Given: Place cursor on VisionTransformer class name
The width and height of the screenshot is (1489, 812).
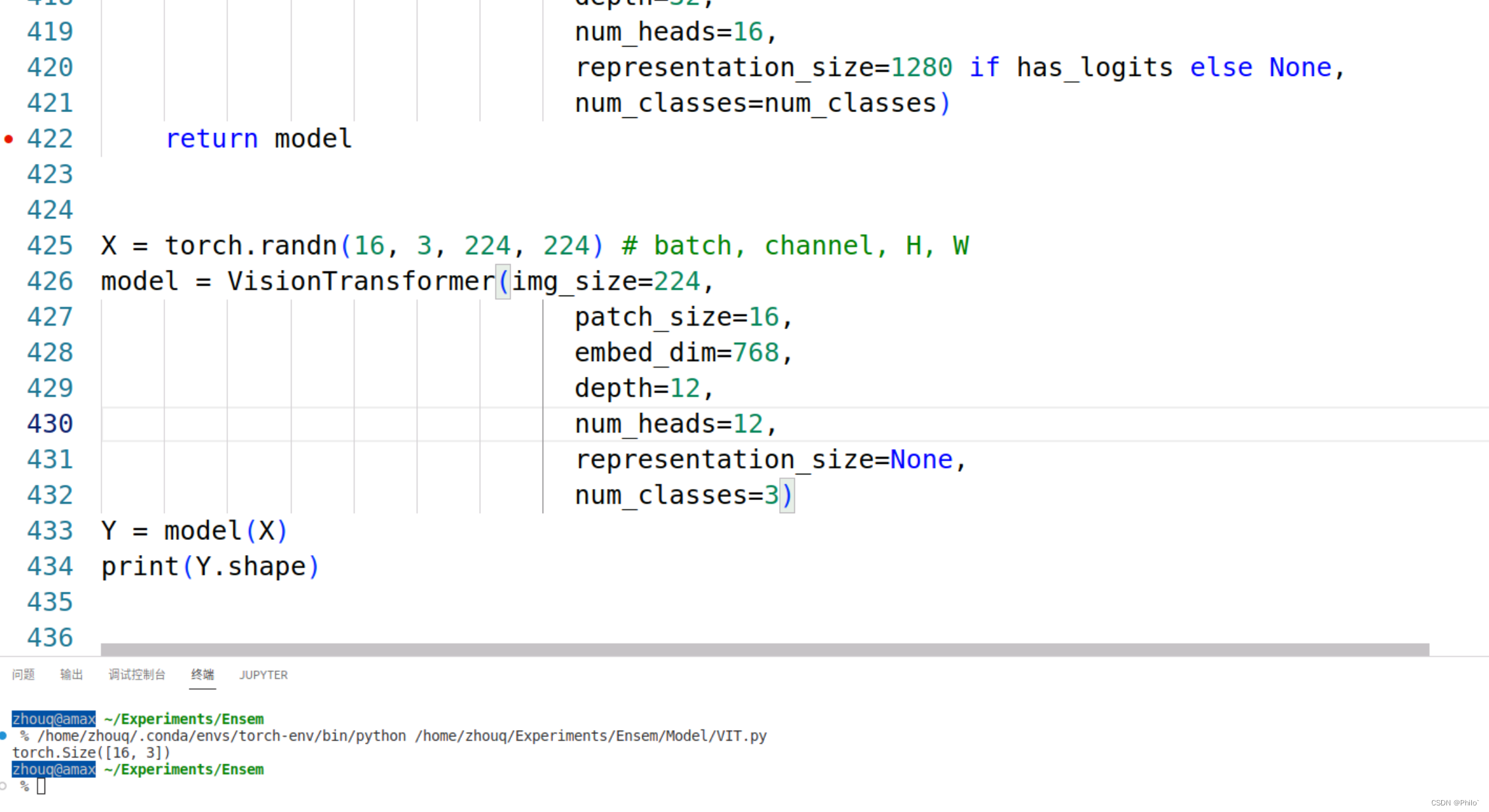Looking at the screenshot, I should click(360, 281).
